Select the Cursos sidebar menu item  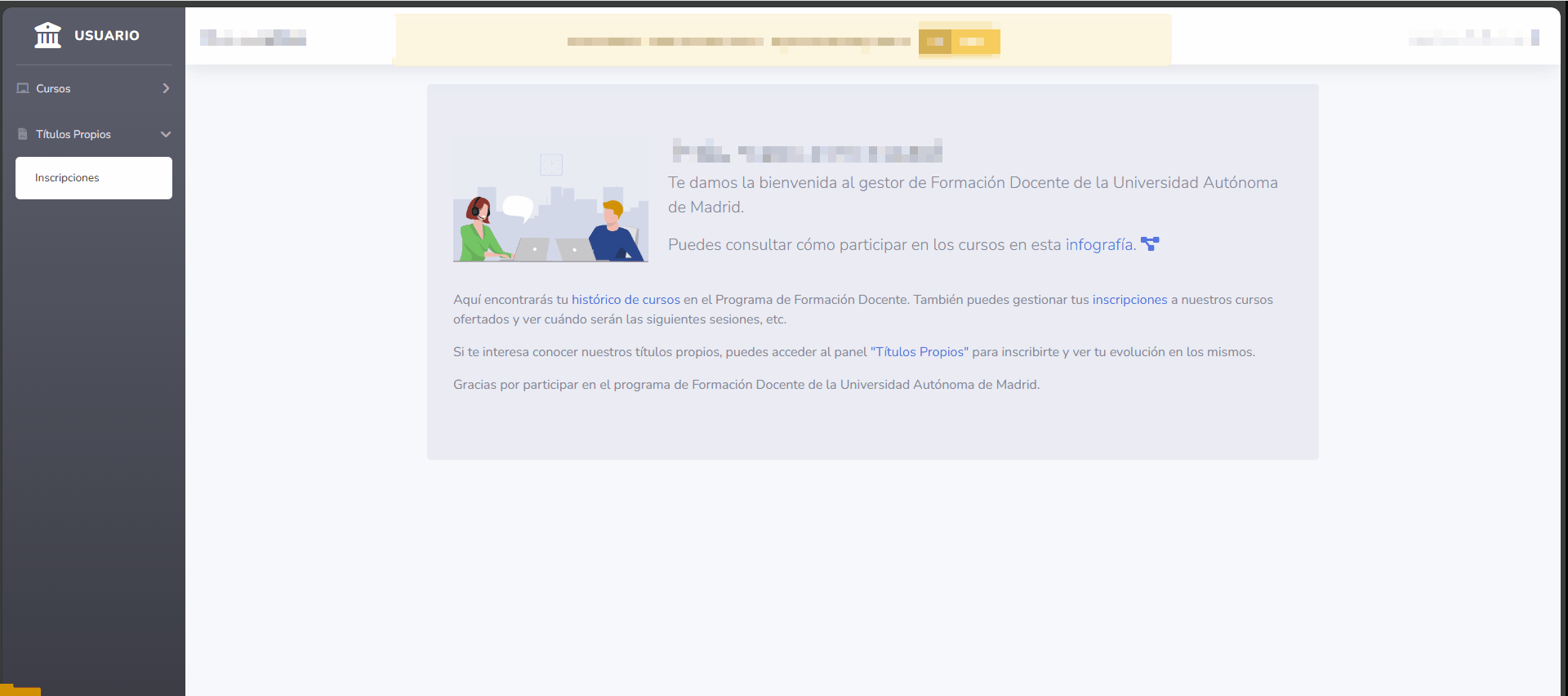click(x=53, y=88)
